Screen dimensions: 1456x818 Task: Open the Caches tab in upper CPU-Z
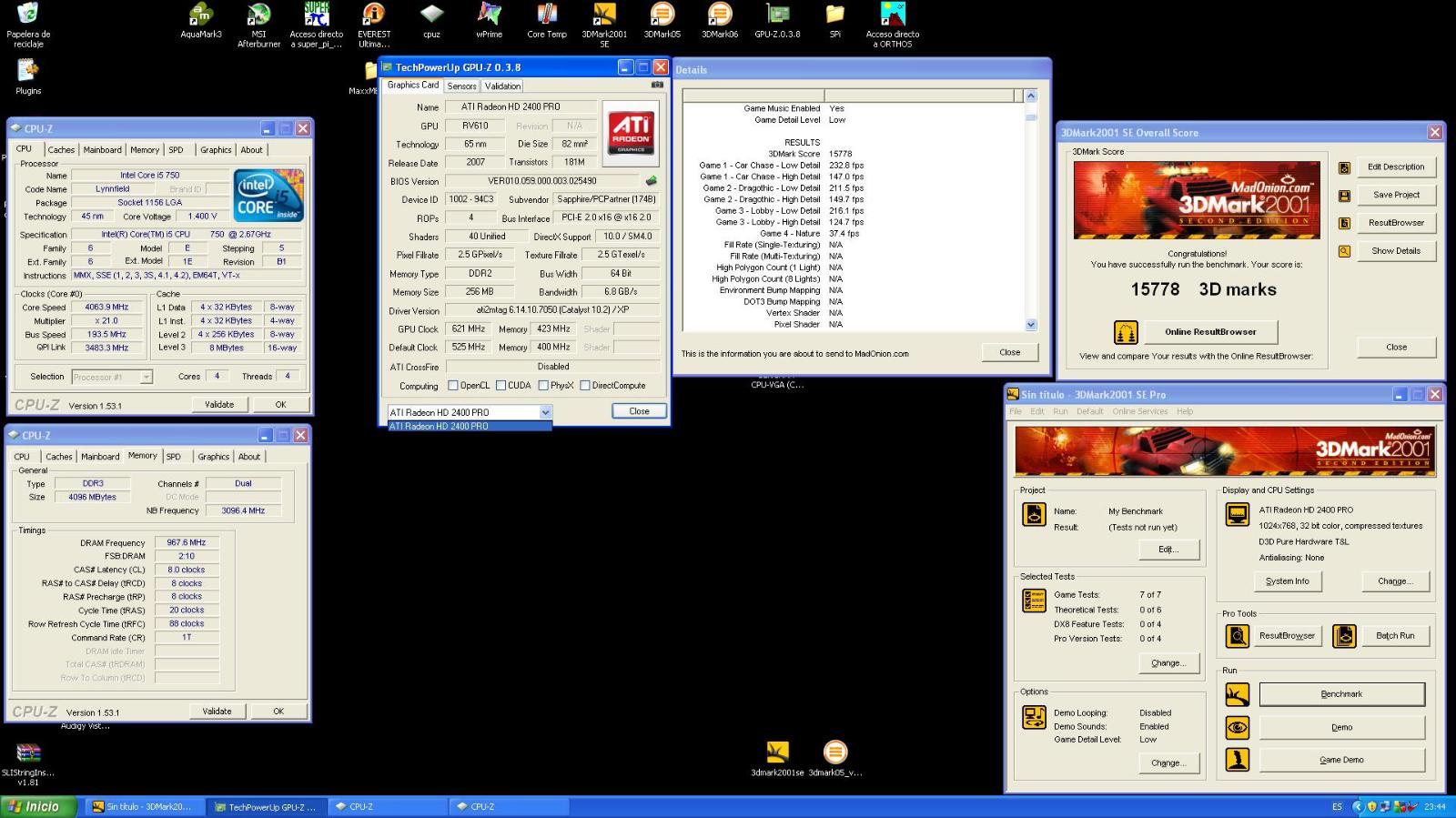click(61, 150)
